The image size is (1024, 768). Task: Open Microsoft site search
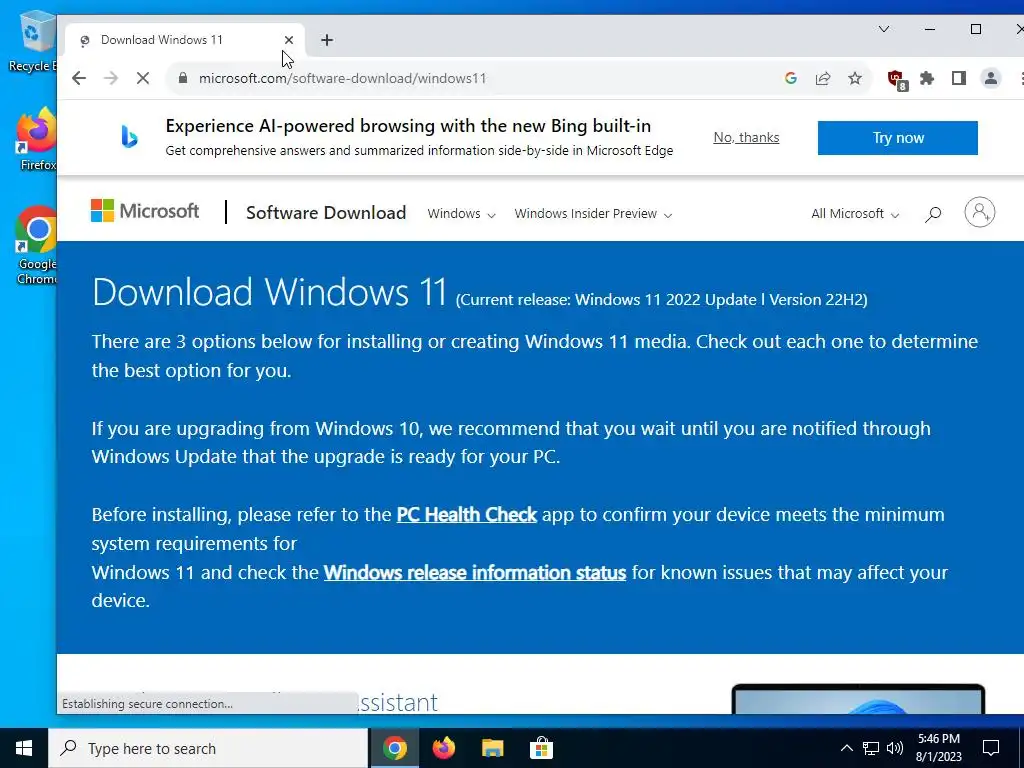click(933, 214)
